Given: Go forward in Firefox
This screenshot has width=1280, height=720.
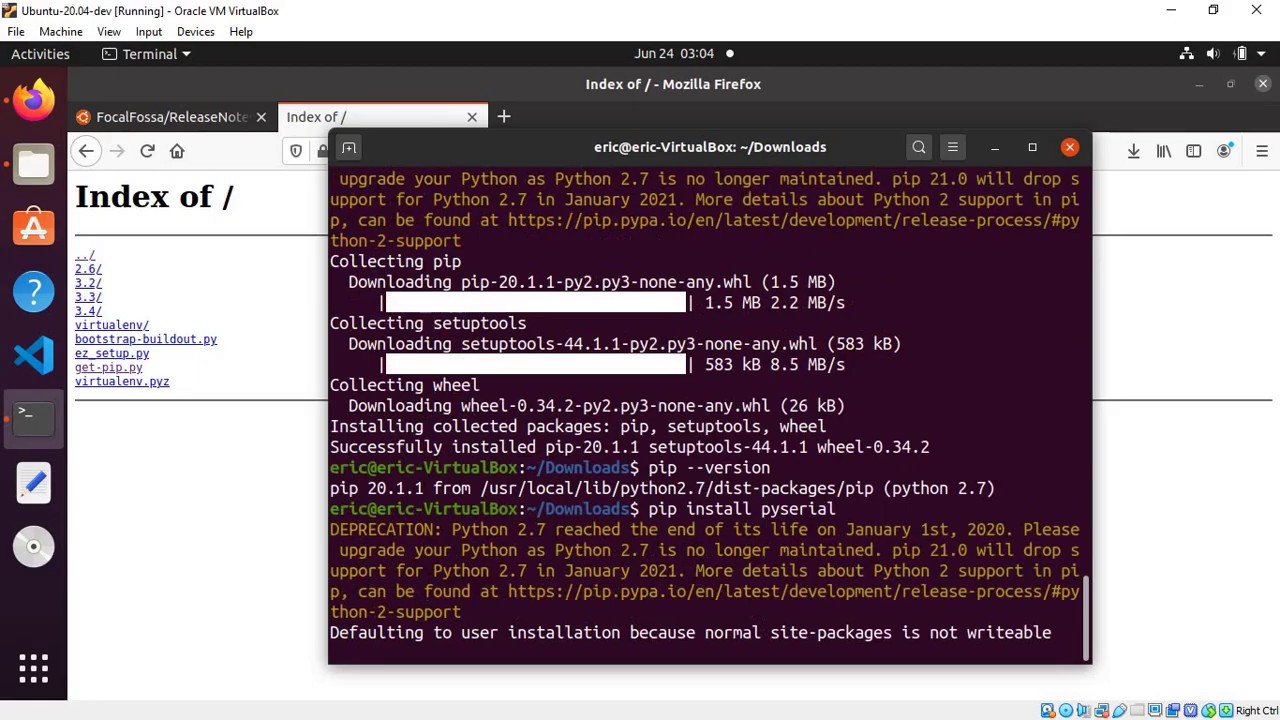Looking at the screenshot, I should [x=117, y=151].
